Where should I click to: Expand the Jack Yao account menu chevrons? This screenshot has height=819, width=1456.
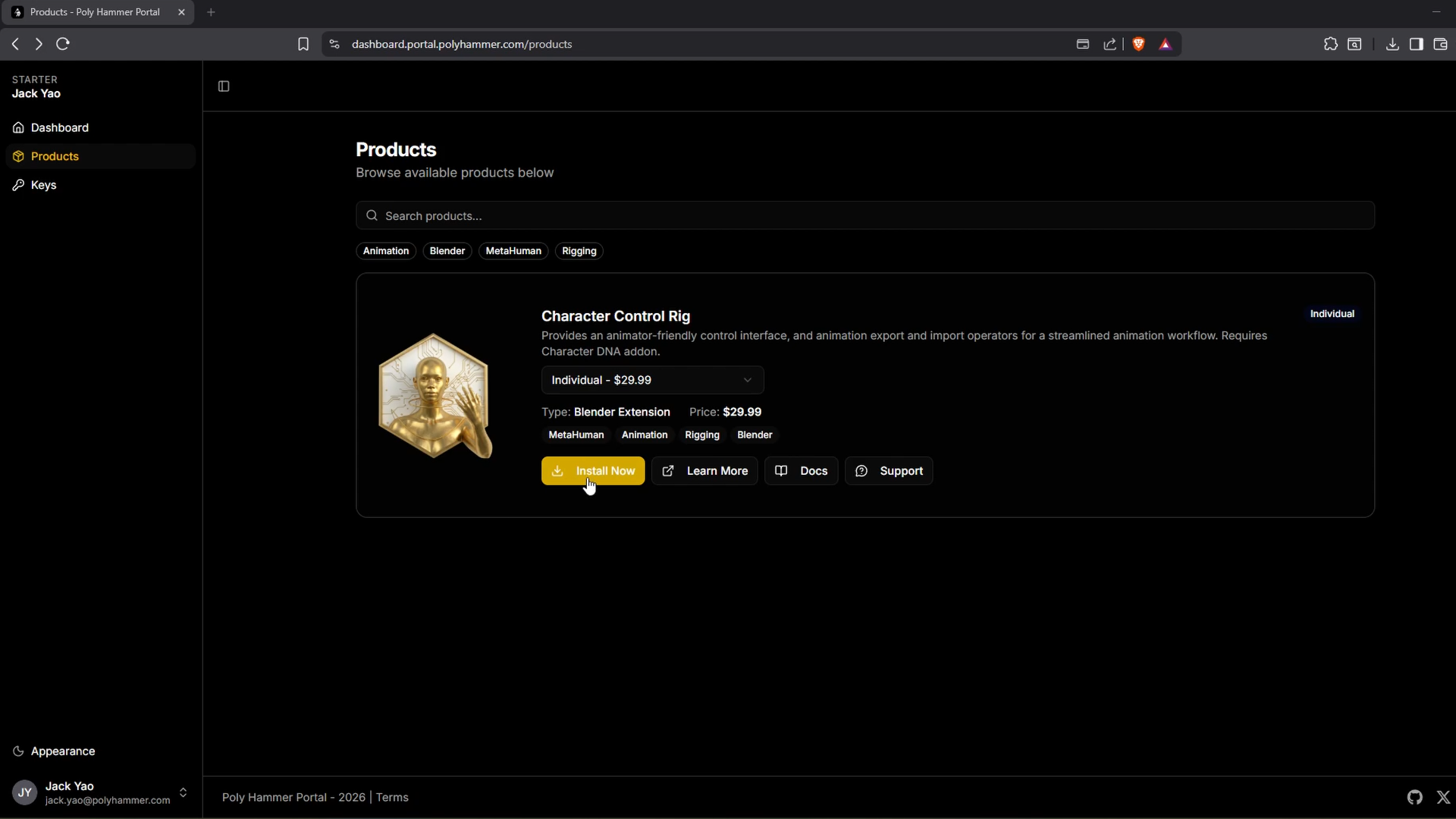pos(183,792)
